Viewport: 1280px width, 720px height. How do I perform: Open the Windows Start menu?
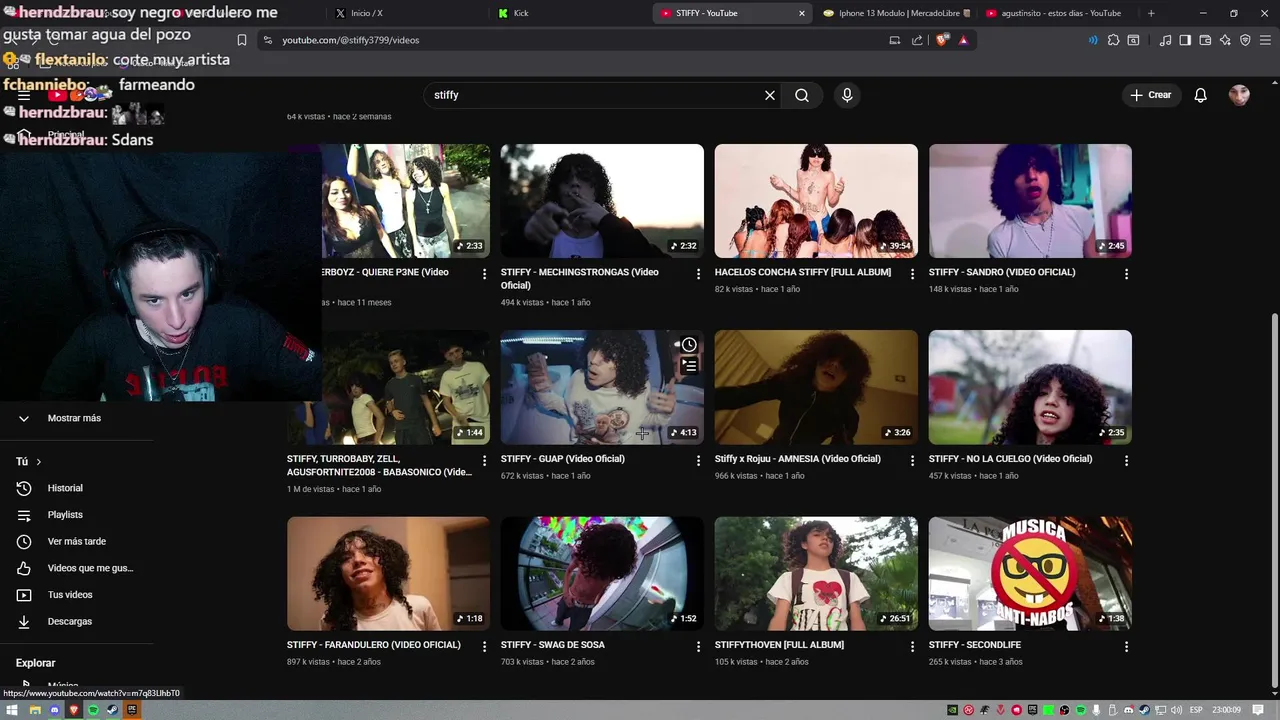[13, 710]
